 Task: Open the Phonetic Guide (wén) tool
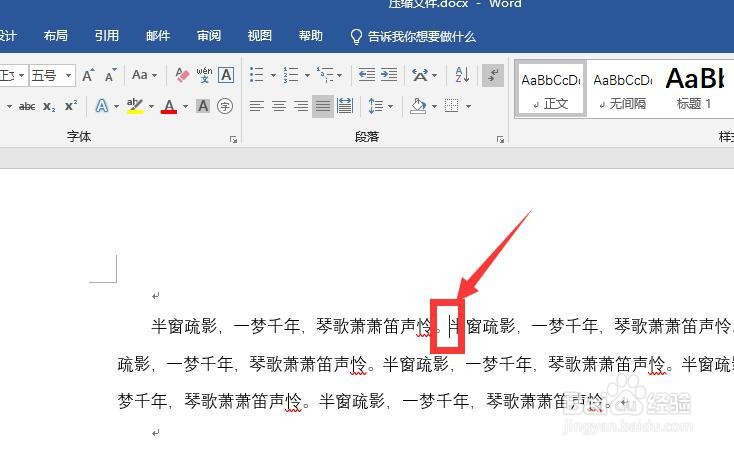[204, 75]
